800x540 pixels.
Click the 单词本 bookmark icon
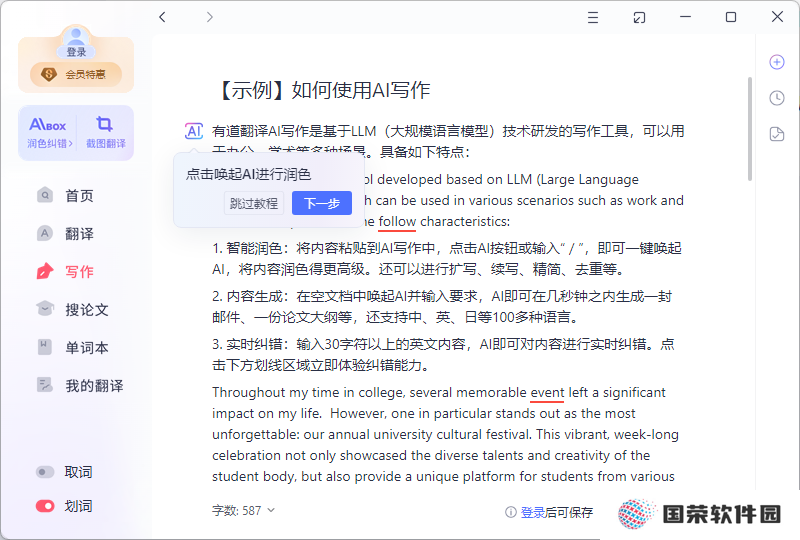pyautogui.click(x=45, y=347)
